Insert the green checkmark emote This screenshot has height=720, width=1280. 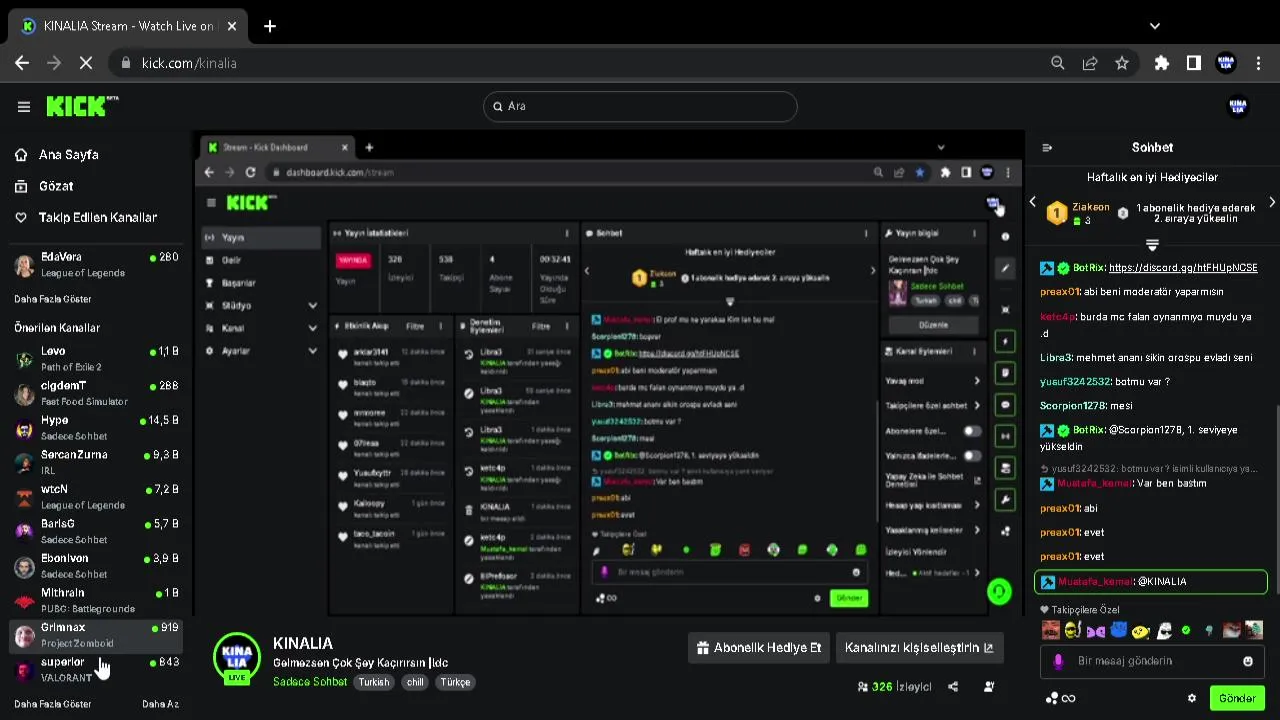pos(1186,630)
